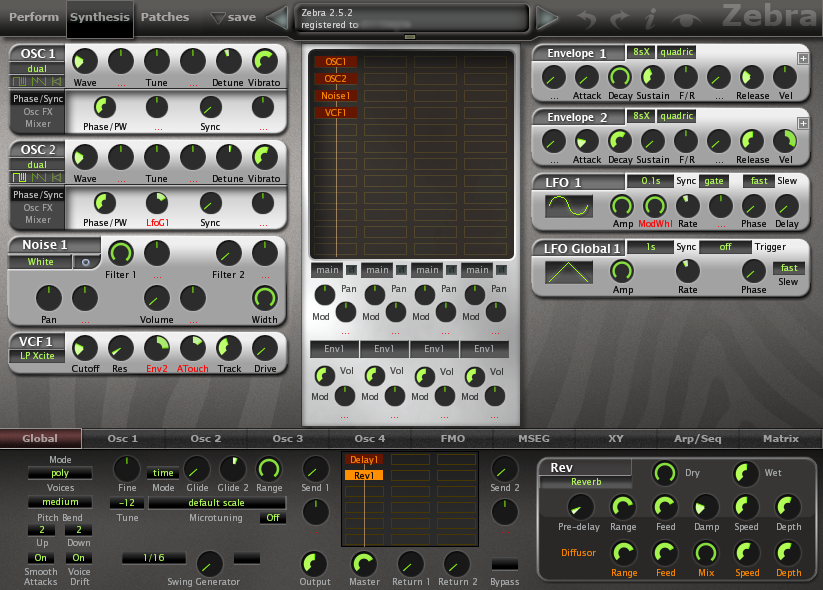823x590 pixels.
Task: Open the info 'i' icon
Action: tap(650, 19)
